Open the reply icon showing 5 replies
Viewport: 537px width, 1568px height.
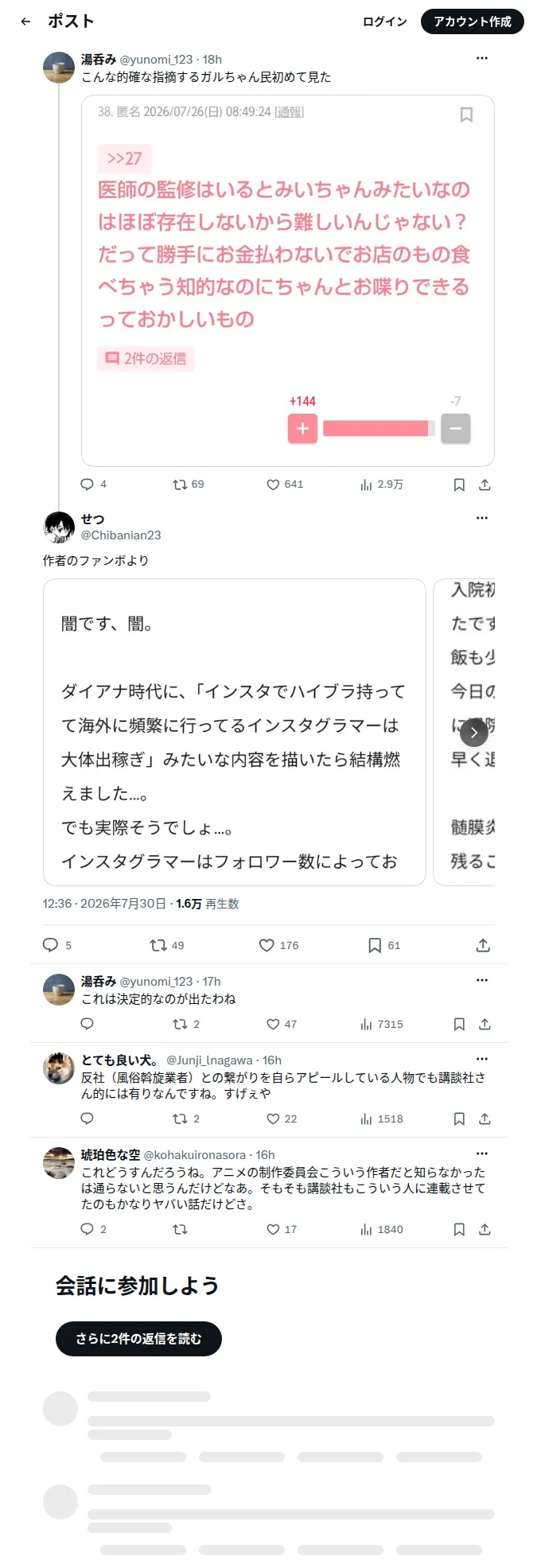[57, 945]
